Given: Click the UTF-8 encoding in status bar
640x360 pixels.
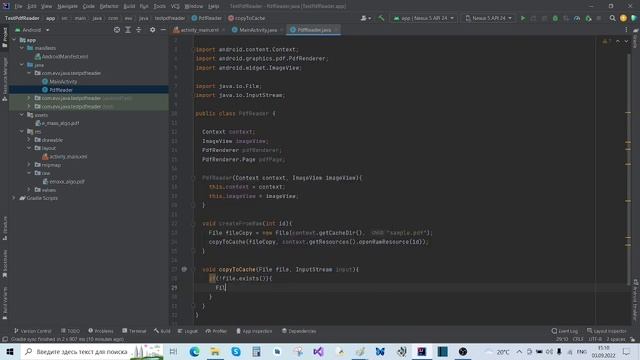Looking at the screenshot, I should pyautogui.click(x=595, y=339).
